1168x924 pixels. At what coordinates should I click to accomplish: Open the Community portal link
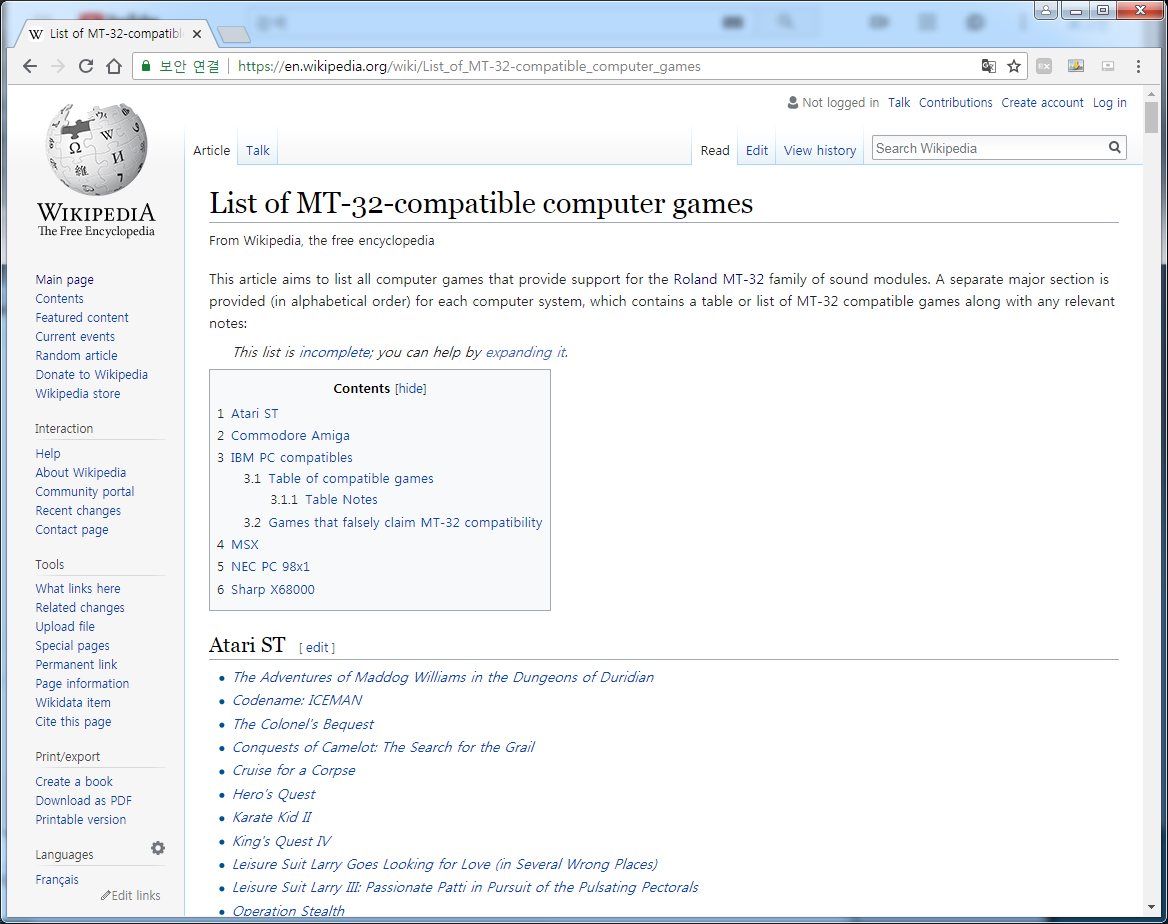[x=85, y=492]
